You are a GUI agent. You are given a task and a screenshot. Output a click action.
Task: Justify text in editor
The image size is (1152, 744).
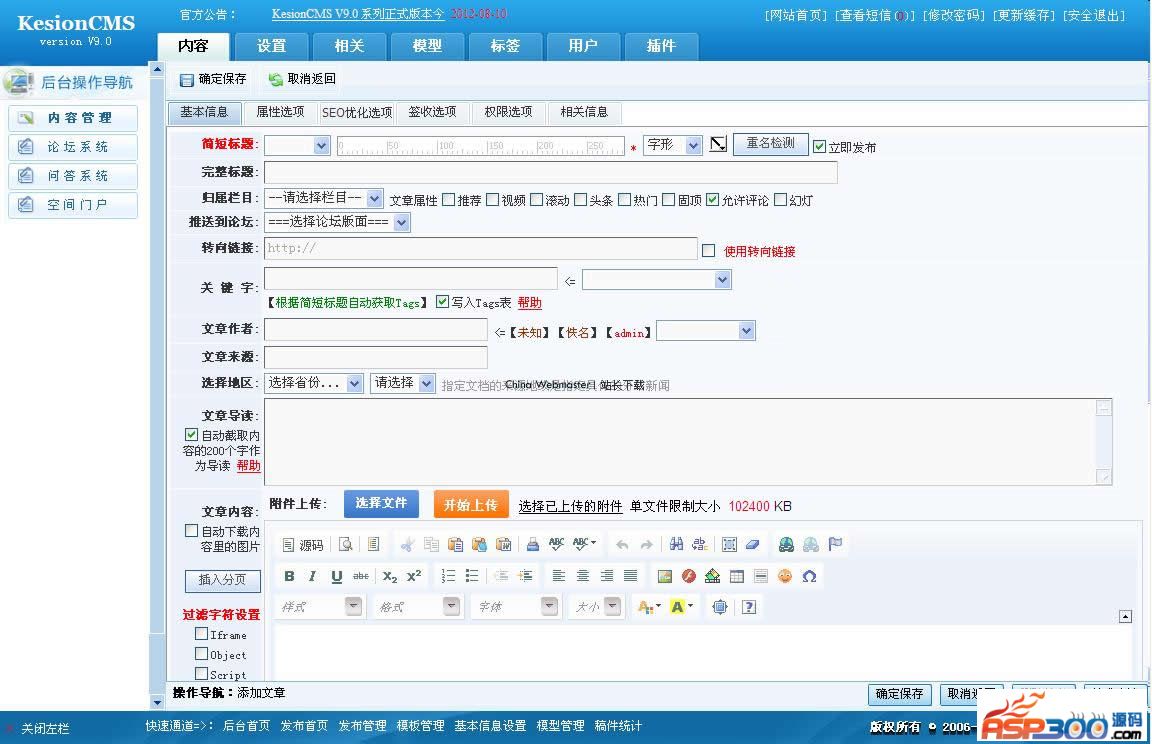click(630, 576)
